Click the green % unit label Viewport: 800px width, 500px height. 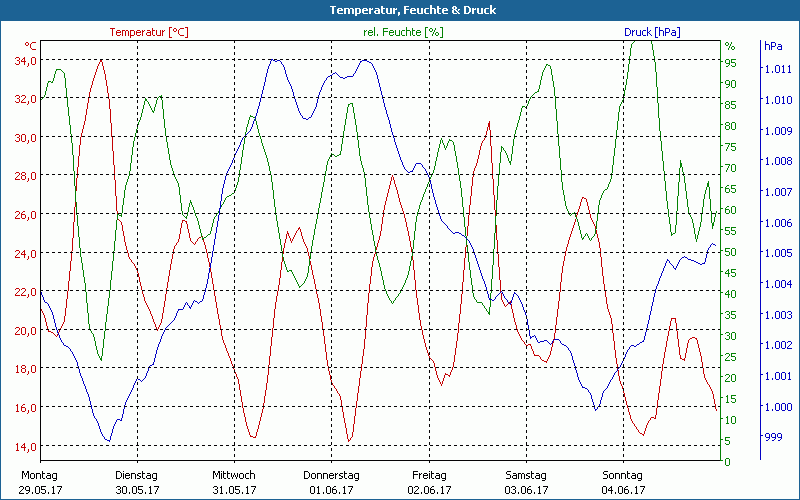730,46
